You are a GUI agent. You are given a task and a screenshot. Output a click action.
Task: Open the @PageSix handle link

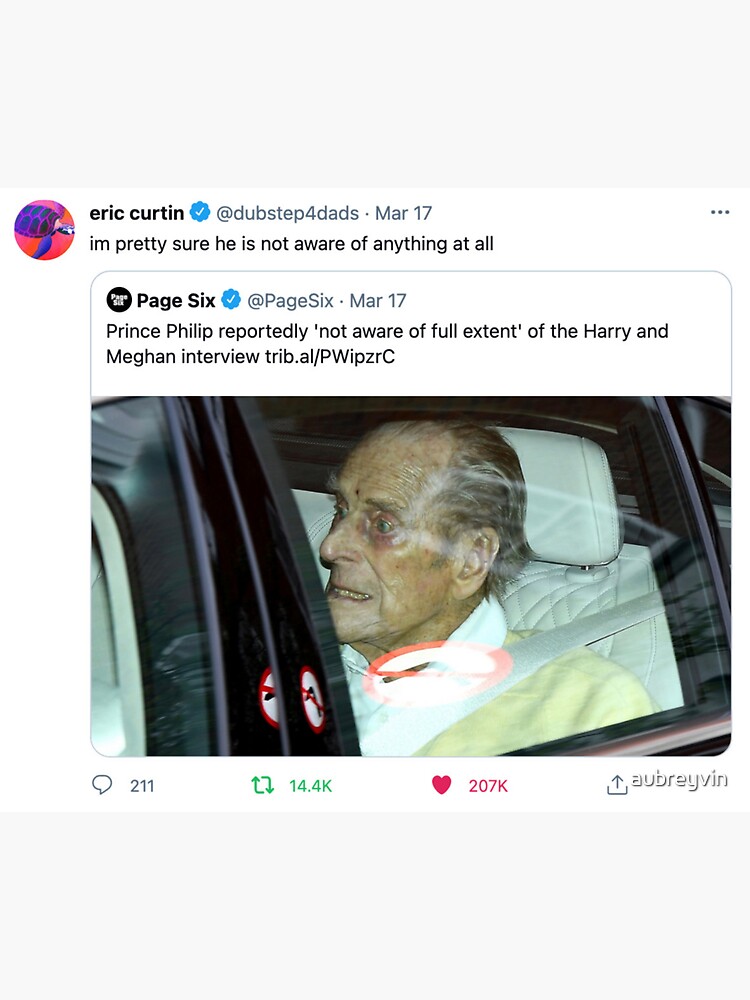click(290, 300)
